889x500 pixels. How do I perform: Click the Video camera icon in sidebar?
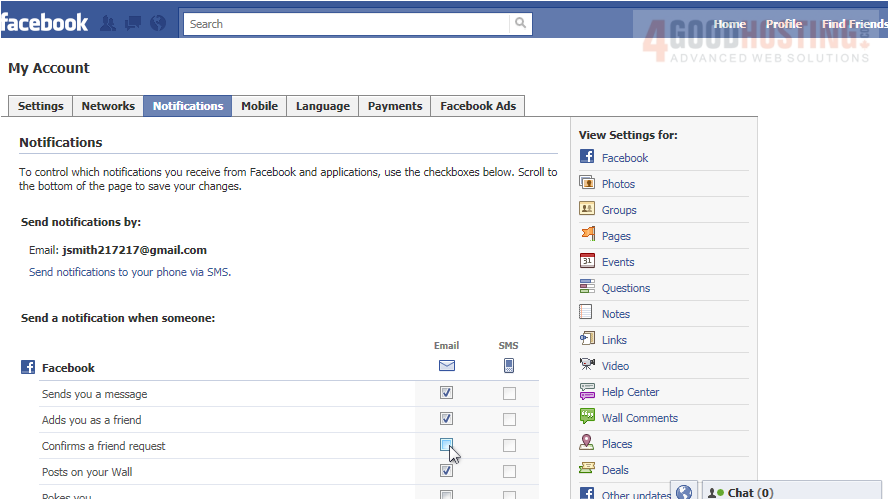coord(587,365)
